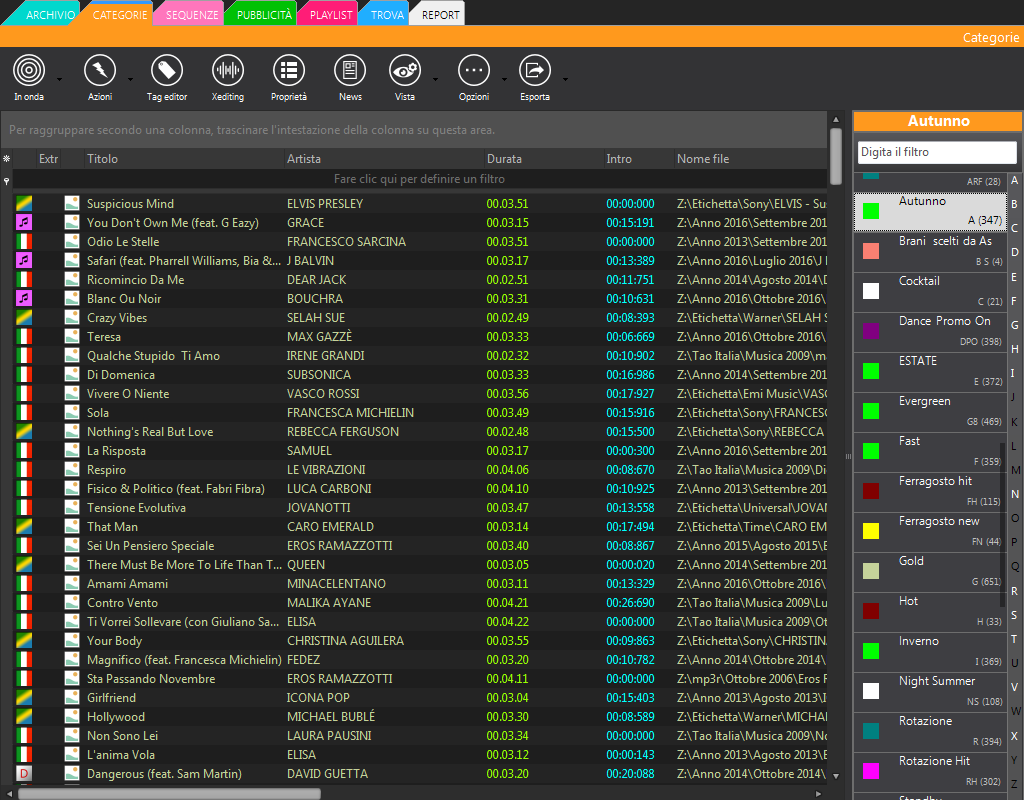Click the category filter text field
Screen dimensions: 1024x800
[x=936, y=152]
